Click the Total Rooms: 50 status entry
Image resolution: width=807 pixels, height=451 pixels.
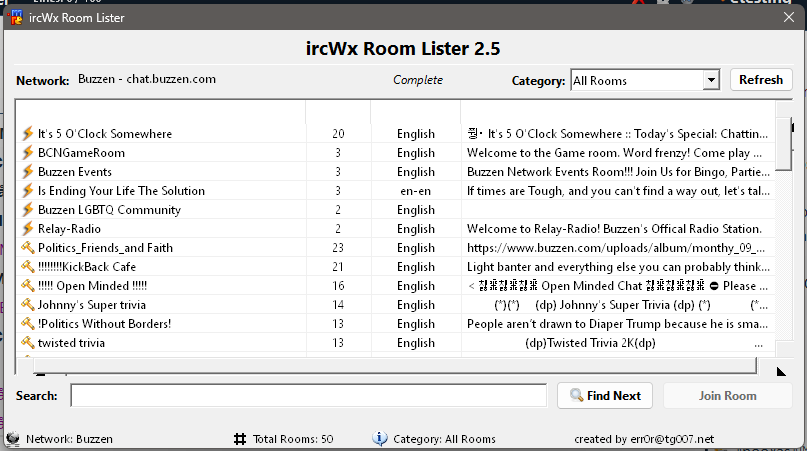(293, 439)
